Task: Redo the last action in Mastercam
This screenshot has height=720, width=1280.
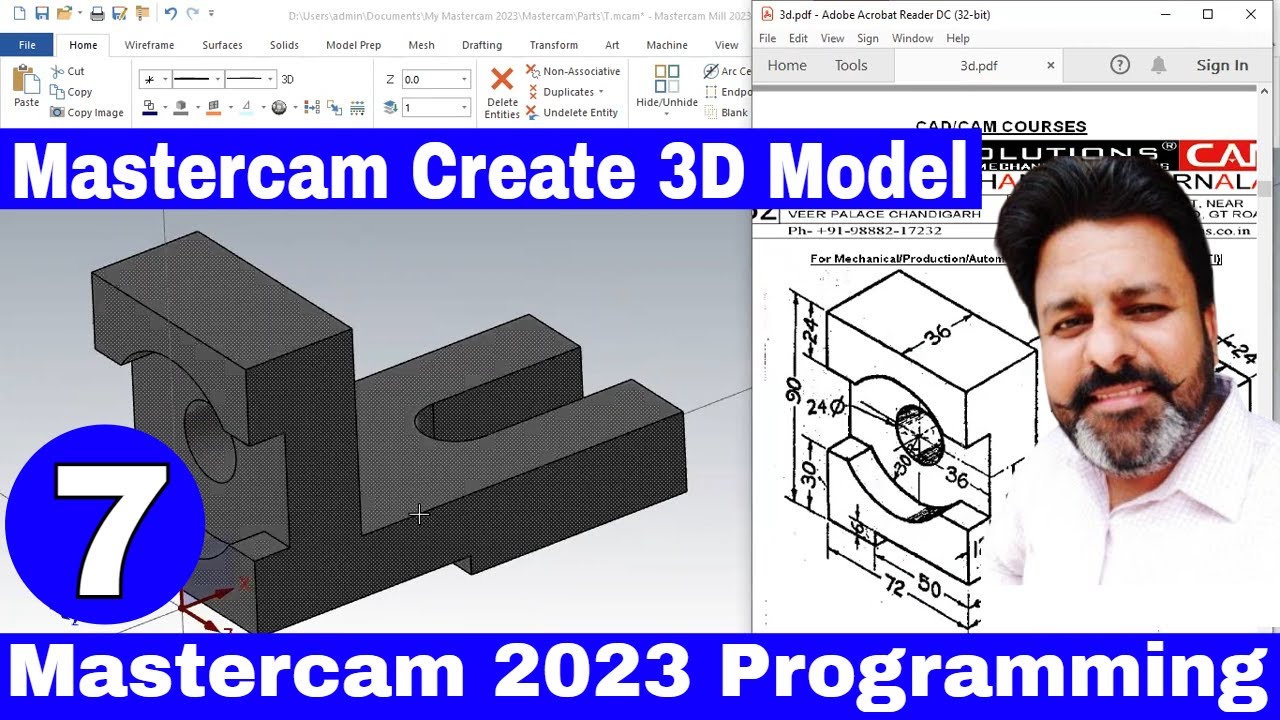Action: click(x=192, y=13)
